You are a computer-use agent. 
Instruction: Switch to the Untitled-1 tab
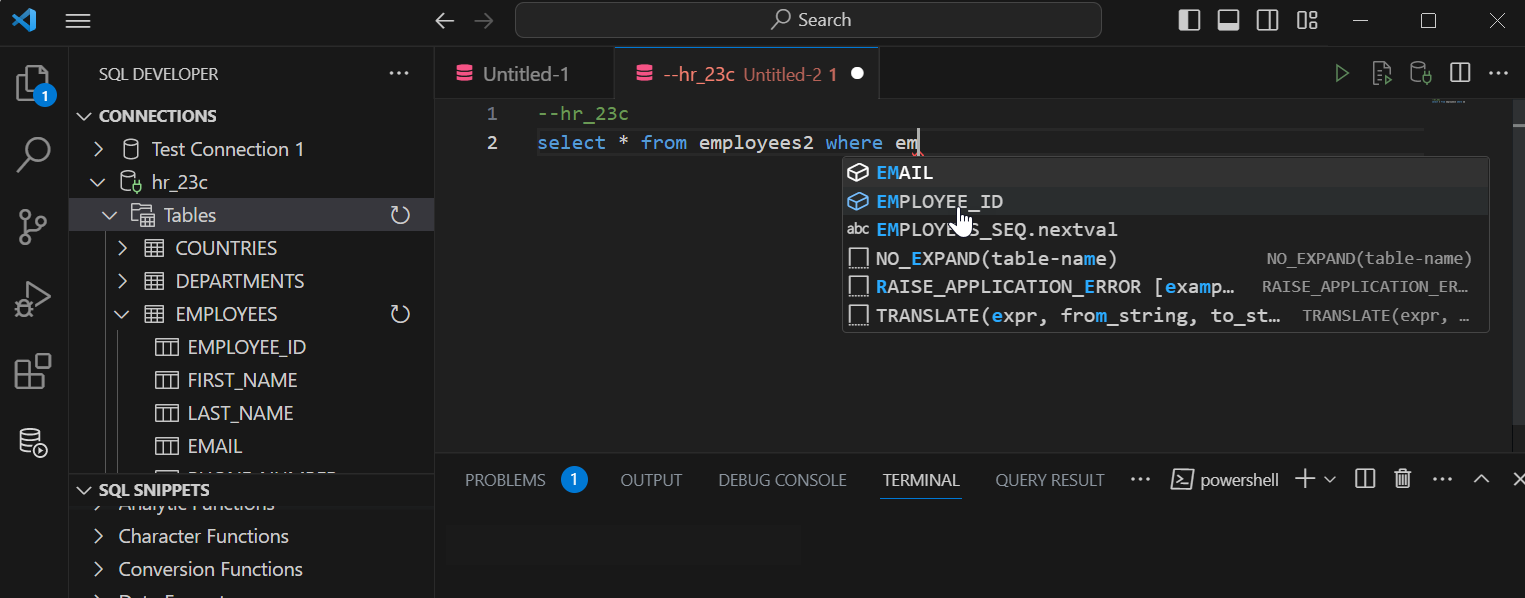tap(524, 72)
